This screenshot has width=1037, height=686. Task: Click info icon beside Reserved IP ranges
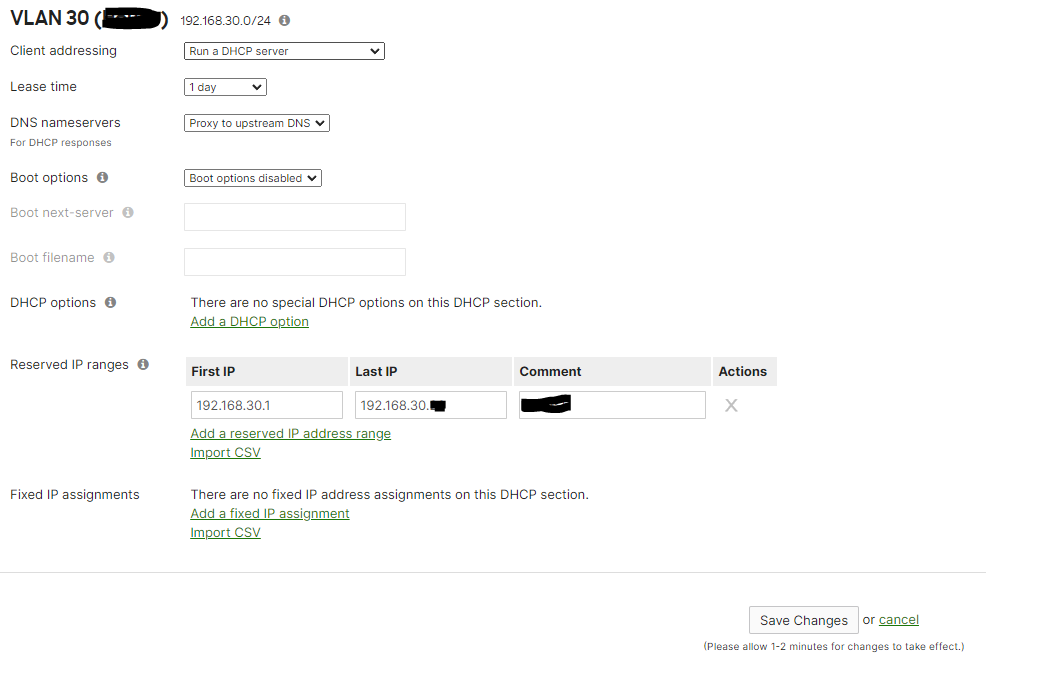(x=143, y=364)
